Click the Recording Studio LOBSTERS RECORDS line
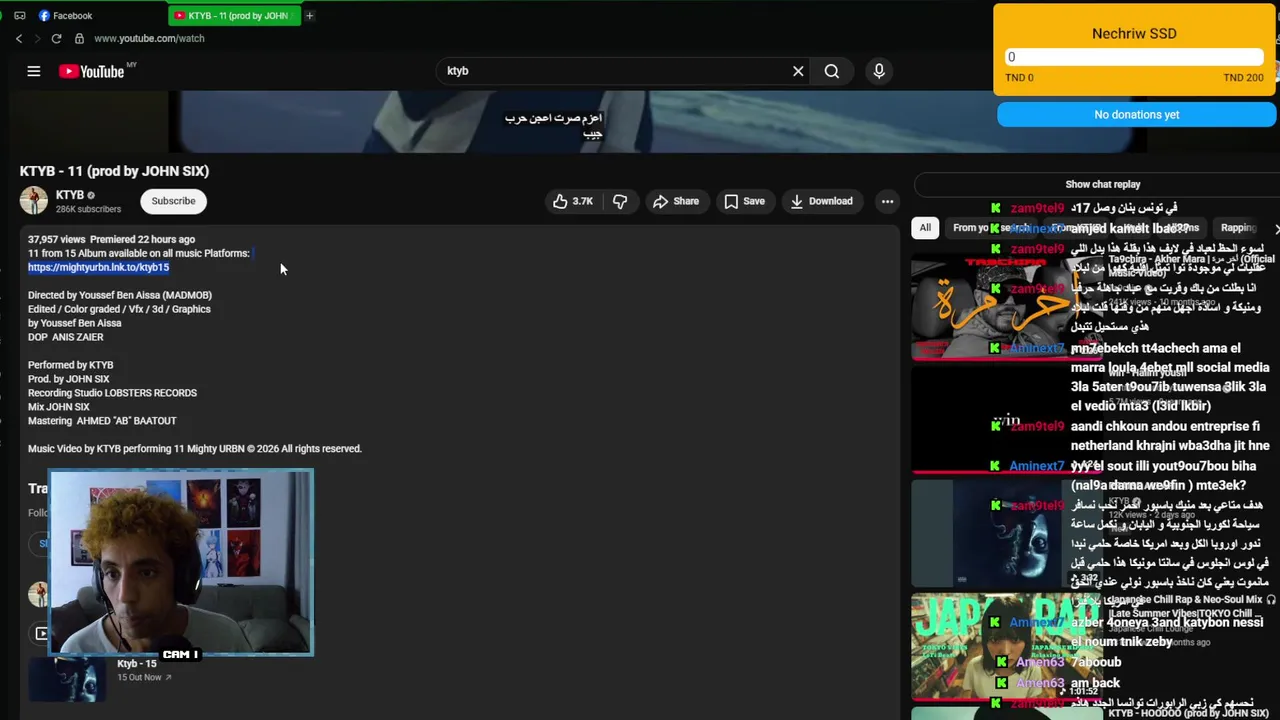 point(112,393)
